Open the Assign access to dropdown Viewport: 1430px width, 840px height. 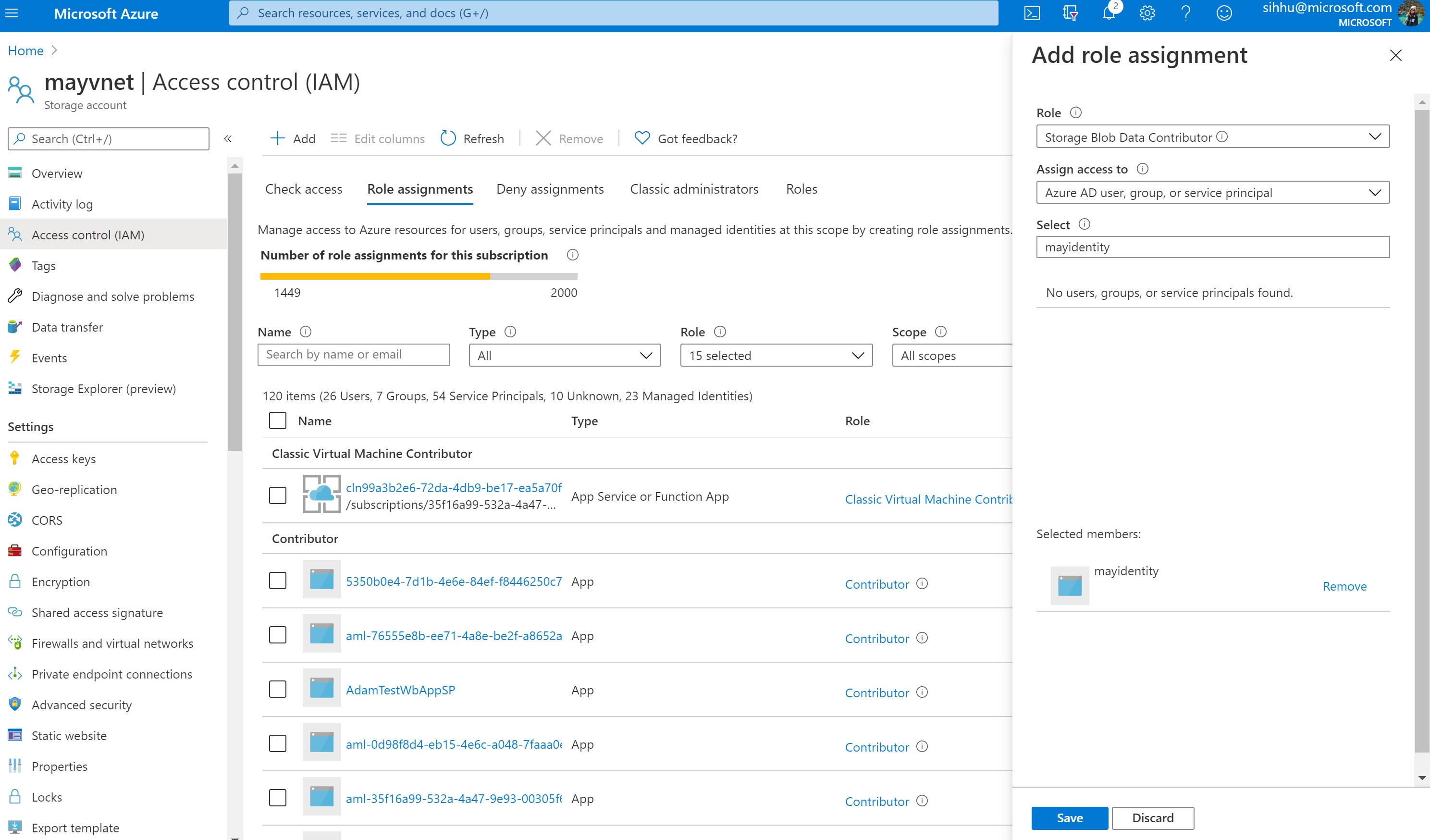click(x=1213, y=192)
